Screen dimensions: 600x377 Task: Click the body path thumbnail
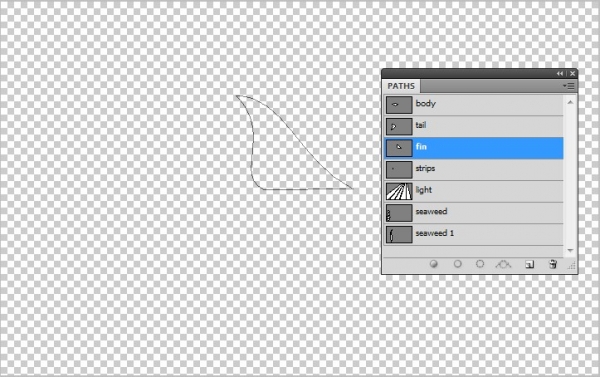click(399, 105)
